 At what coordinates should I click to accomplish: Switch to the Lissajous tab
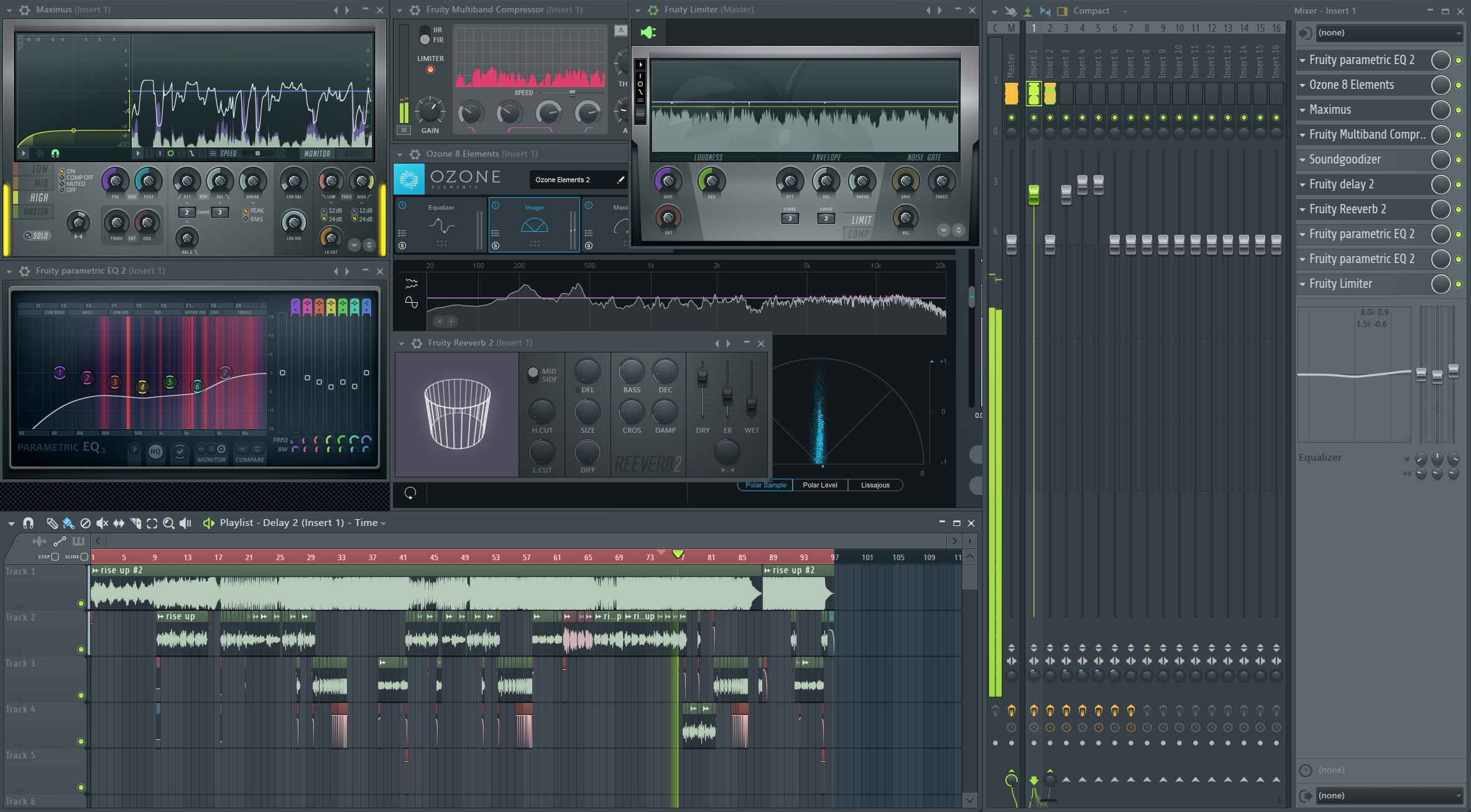click(875, 486)
